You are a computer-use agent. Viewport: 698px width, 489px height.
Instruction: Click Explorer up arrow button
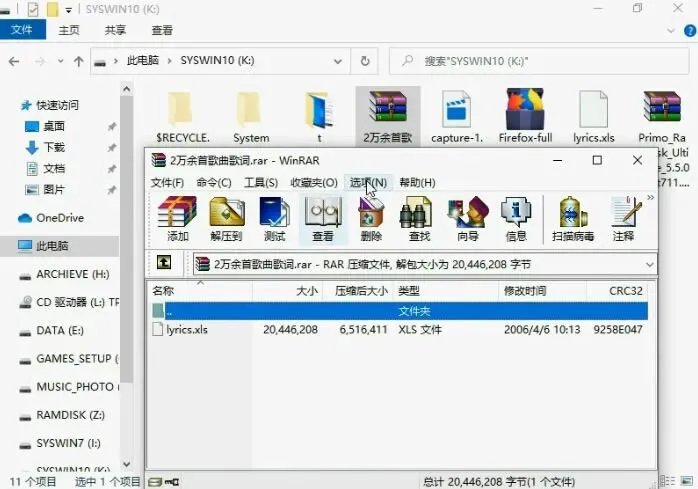point(79,61)
